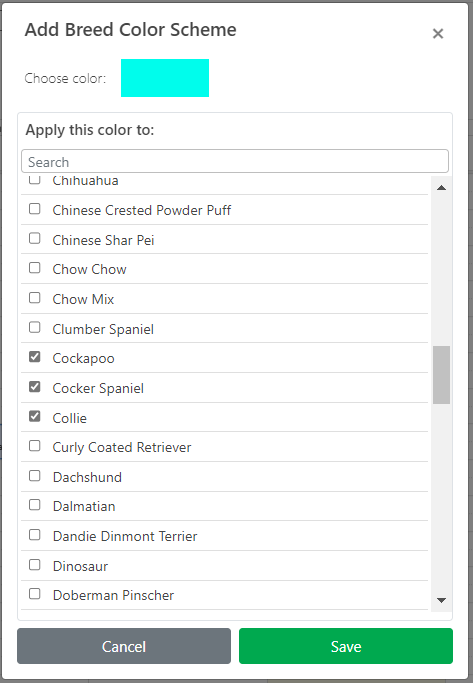The width and height of the screenshot is (473, 683).
Task: Check the Chinese Crested Powder Puff box
Action: 34,209
